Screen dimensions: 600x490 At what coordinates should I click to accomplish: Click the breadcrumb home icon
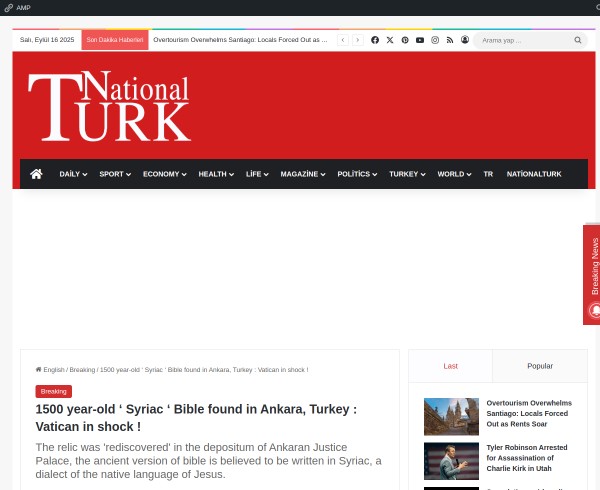click(38, 370)
